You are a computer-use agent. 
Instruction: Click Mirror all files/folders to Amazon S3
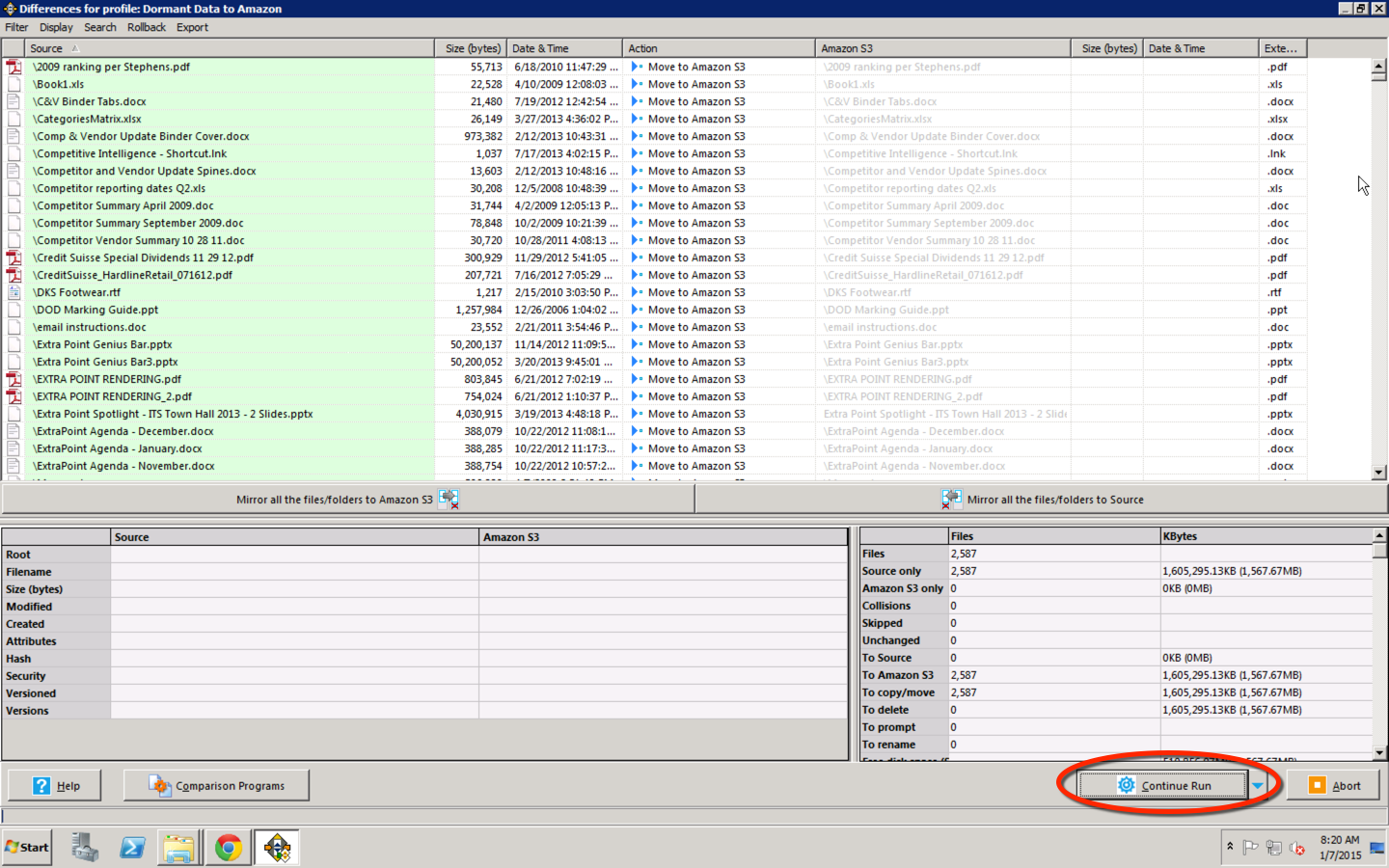tap(348, 499)
